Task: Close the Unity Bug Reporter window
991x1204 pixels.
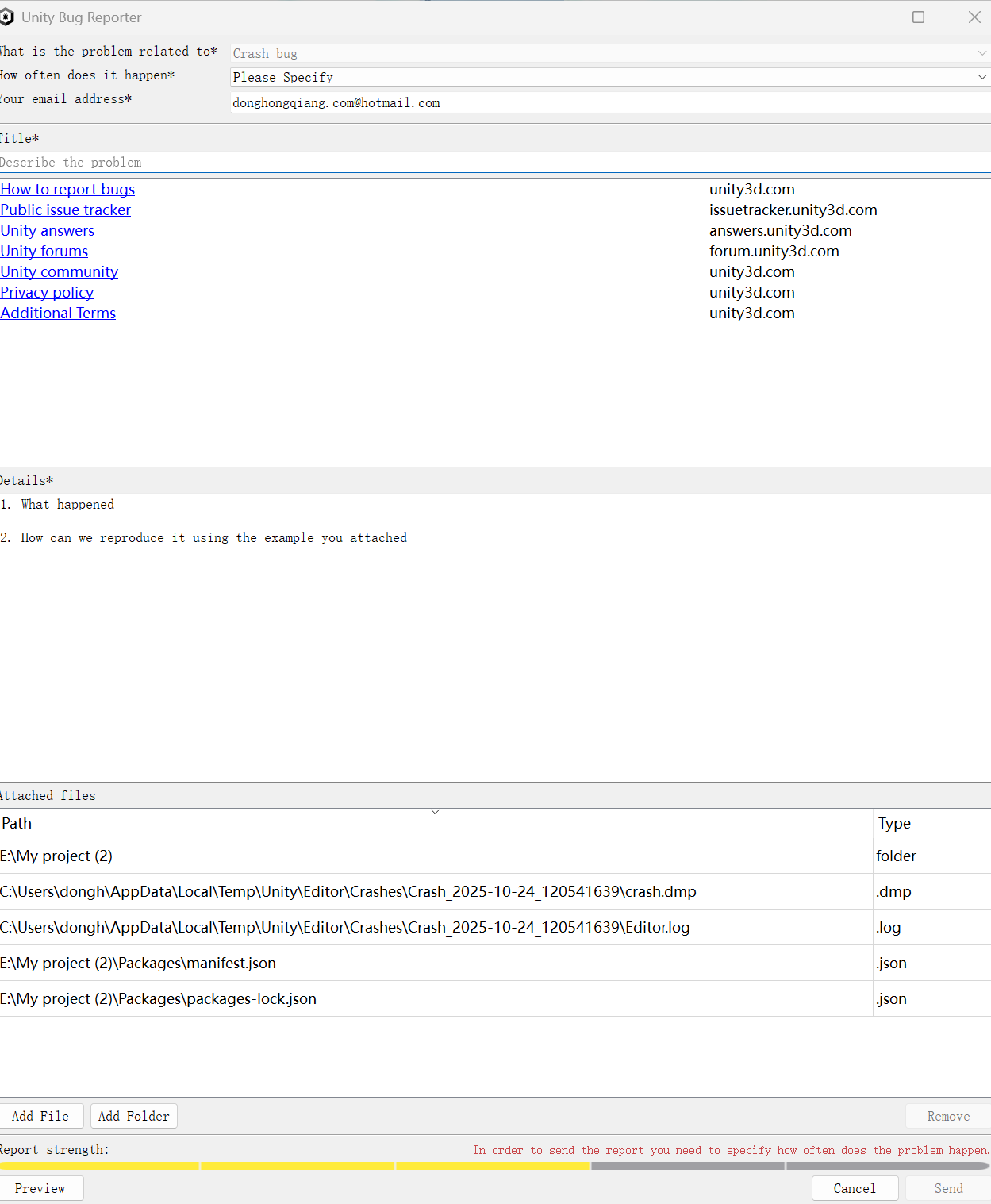Action: [x=974, y=17]
